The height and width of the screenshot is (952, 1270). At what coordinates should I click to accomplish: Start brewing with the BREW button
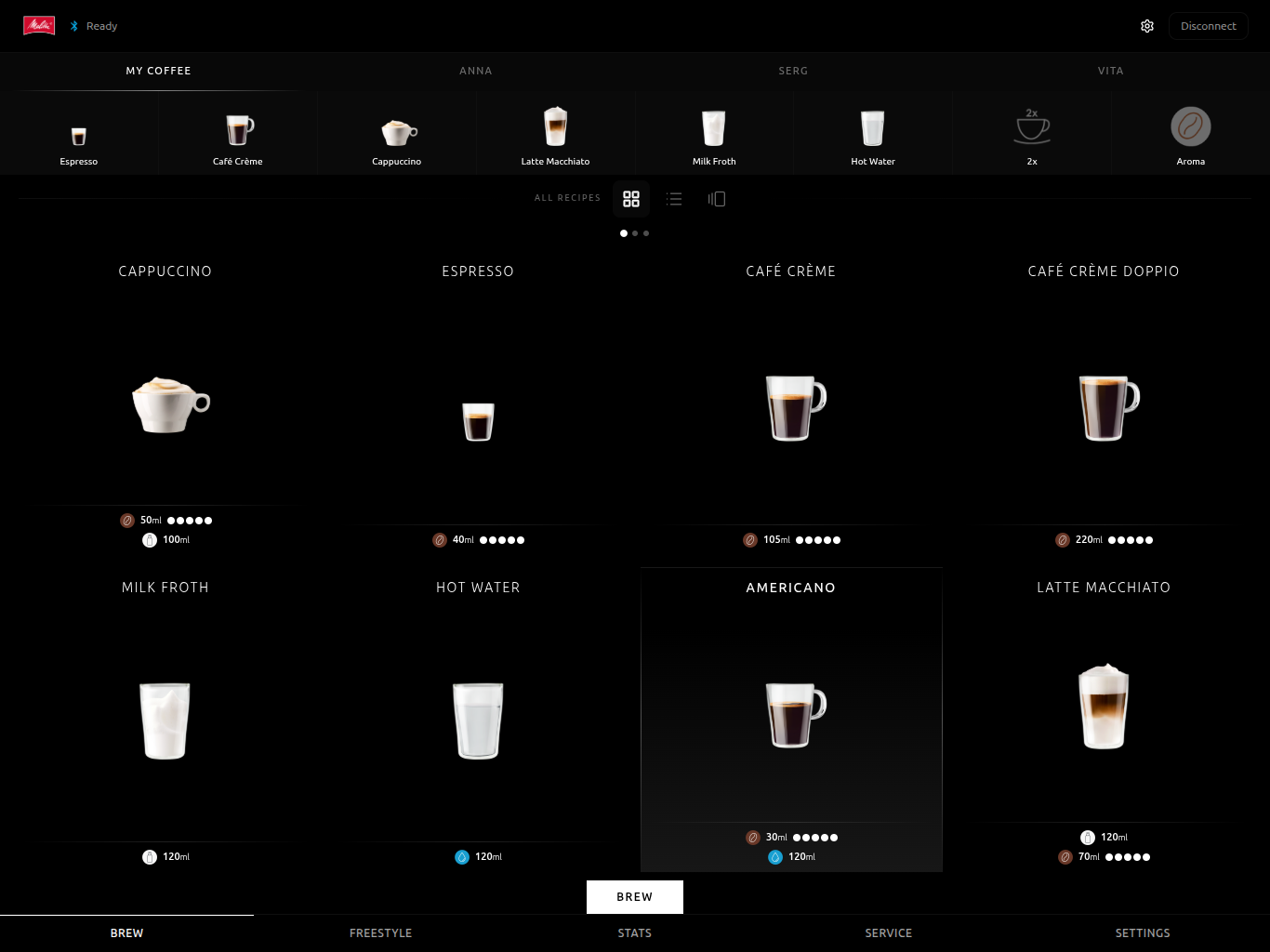(x=635, y=897)
